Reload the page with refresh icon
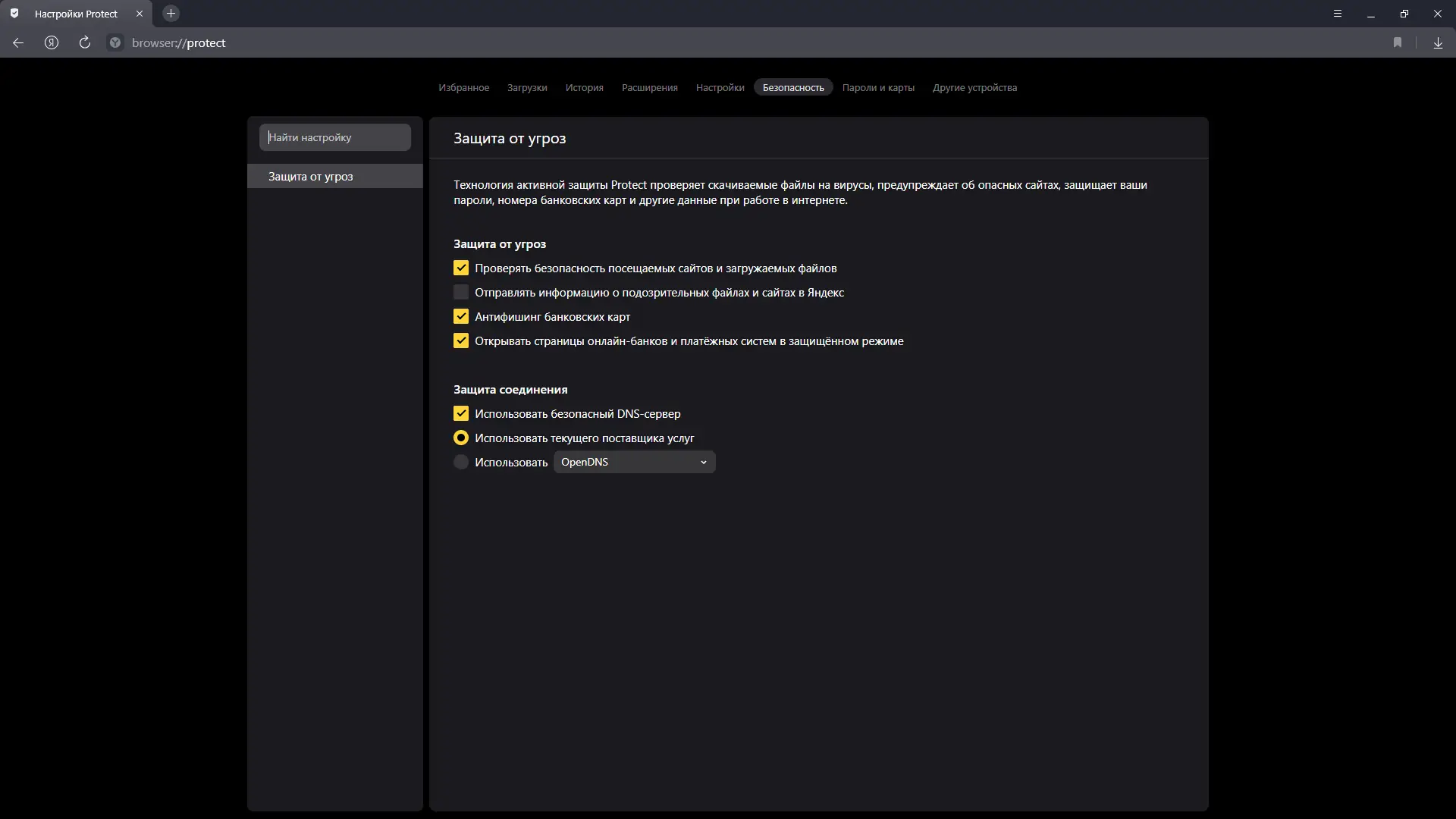Image resolution: width=1456 pixels, height=819 pixels. (85, 42)
